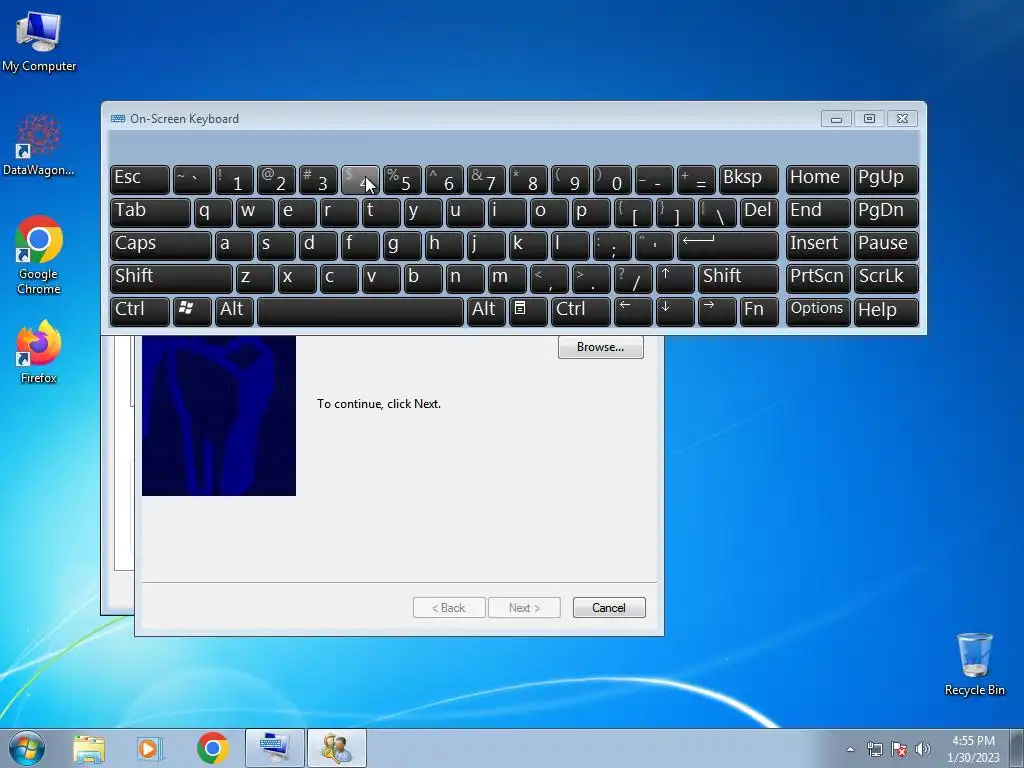Click the wizard's blue side image
1024x768 pixels.
point(219,415)
